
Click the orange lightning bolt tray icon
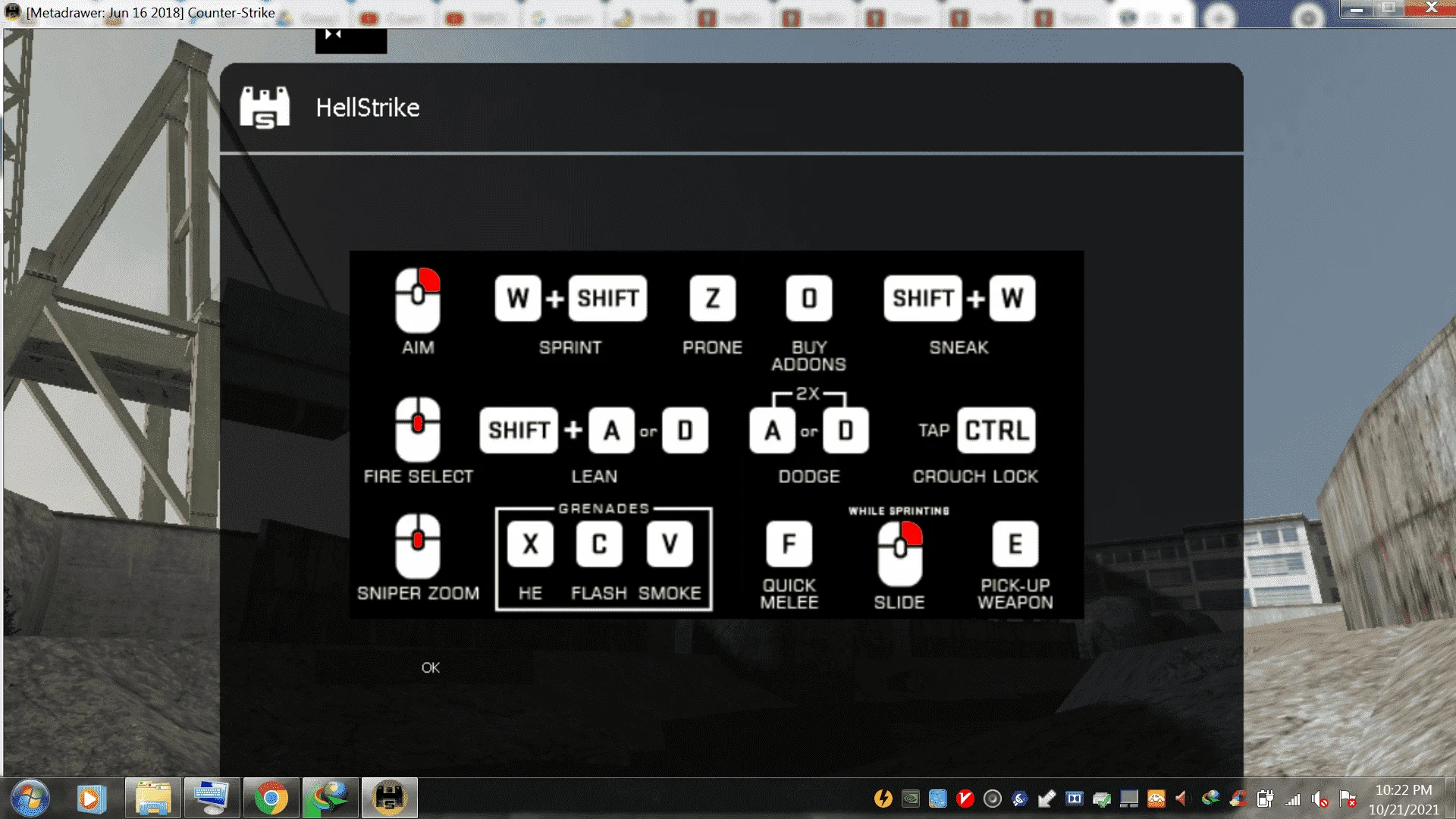[x=883, y=799]
